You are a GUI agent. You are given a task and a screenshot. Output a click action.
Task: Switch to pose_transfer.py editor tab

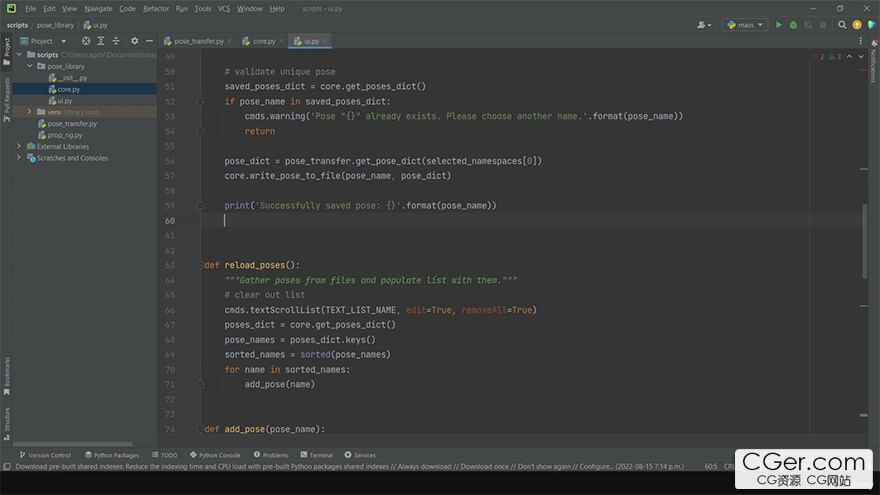pos(198,41)
